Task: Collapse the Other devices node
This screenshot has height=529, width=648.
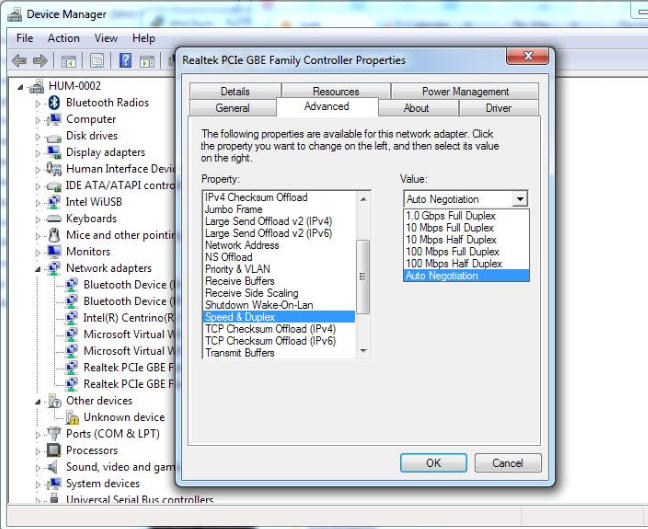Action: coord(38,401)
